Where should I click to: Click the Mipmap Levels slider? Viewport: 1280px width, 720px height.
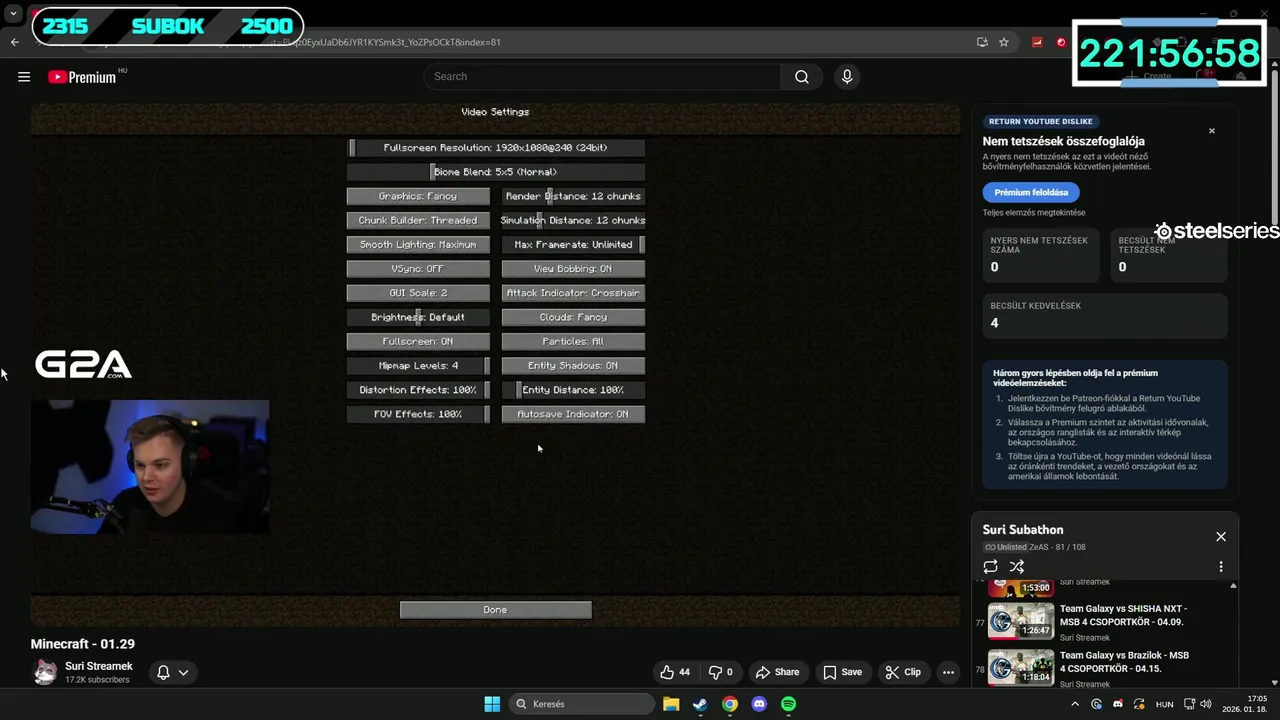(418, 366)
